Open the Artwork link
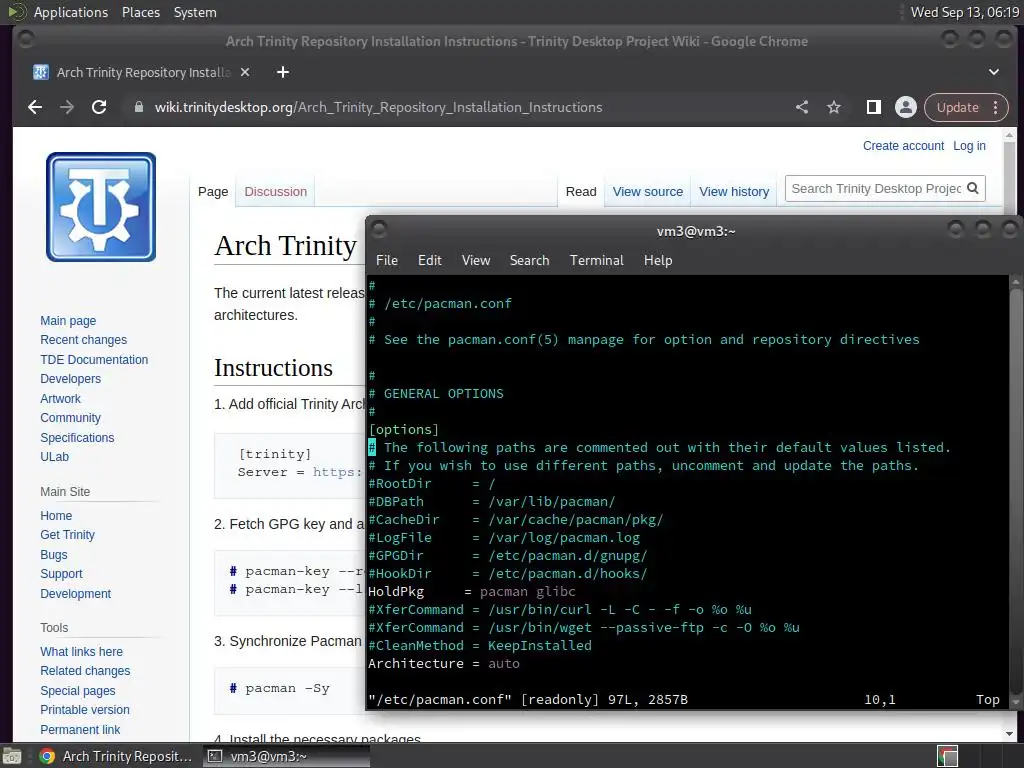 point(61,398)
